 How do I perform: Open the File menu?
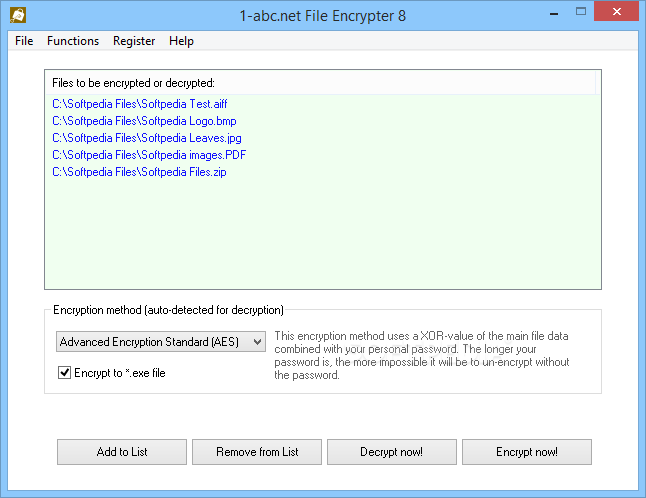click(x=24, y=41)
